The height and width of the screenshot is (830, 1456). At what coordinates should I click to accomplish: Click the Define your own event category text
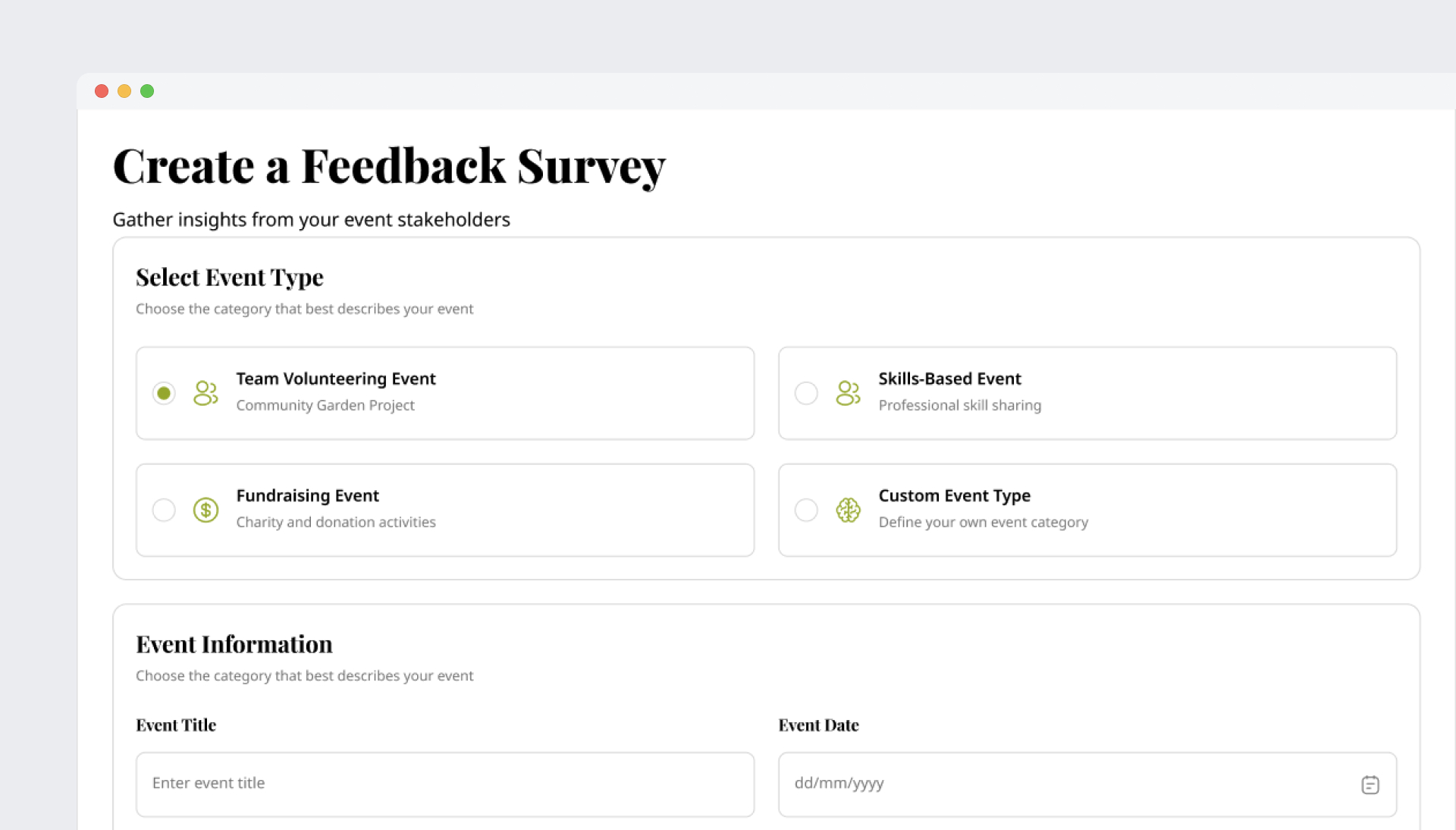[983, 522]
